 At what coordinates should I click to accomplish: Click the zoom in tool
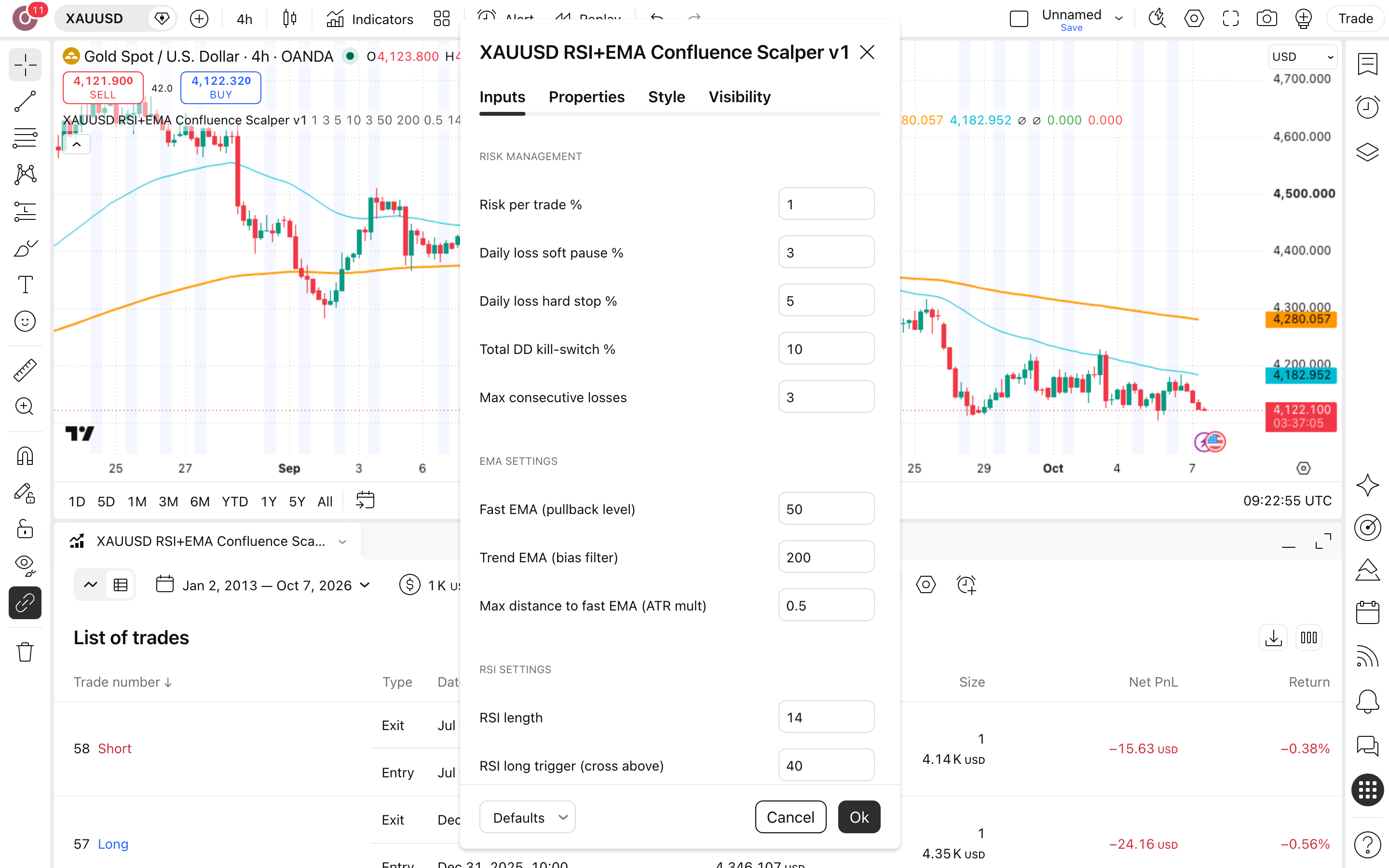pos(25,407)
